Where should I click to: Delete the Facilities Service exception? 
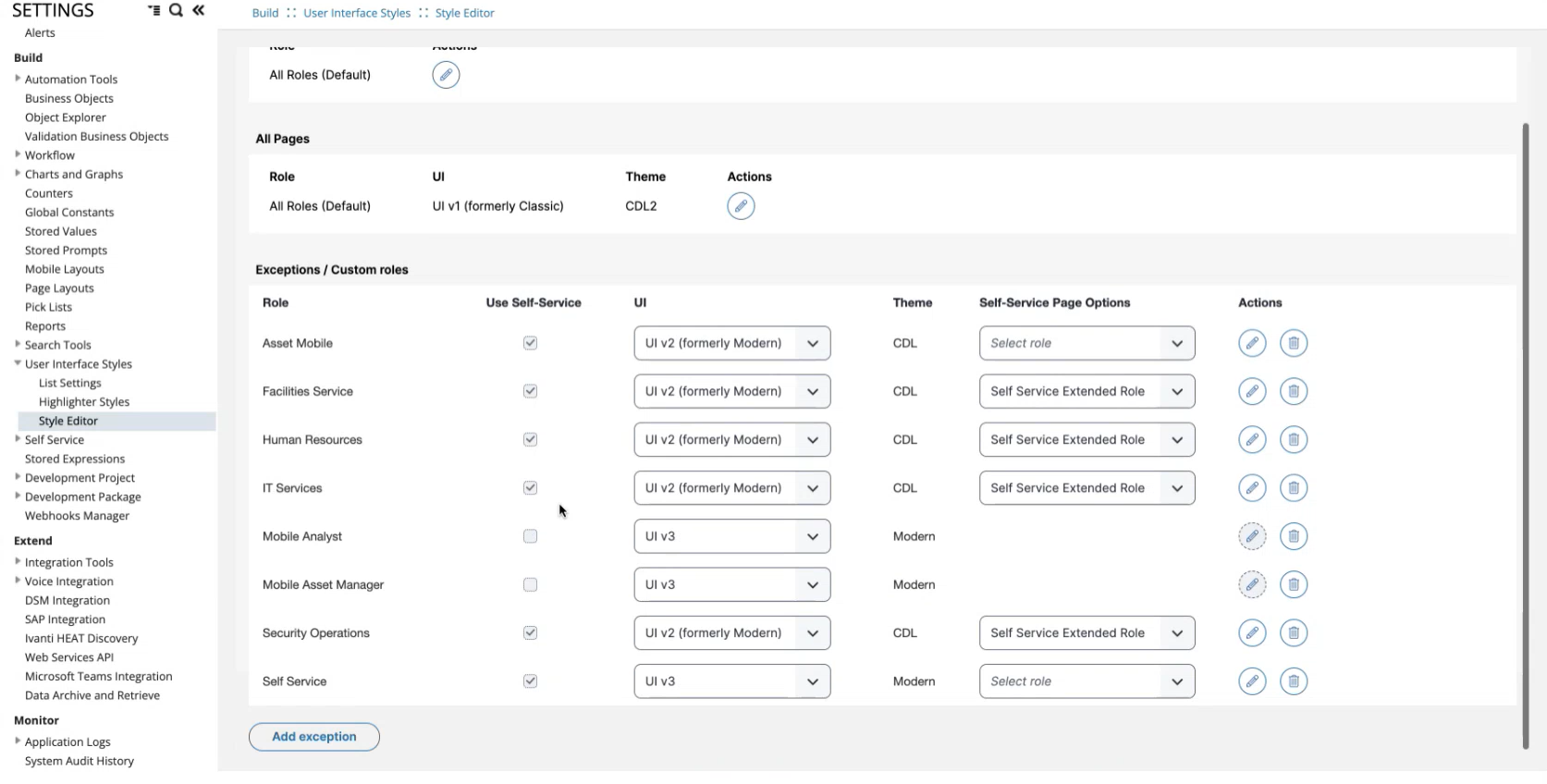coord(1293,391)
